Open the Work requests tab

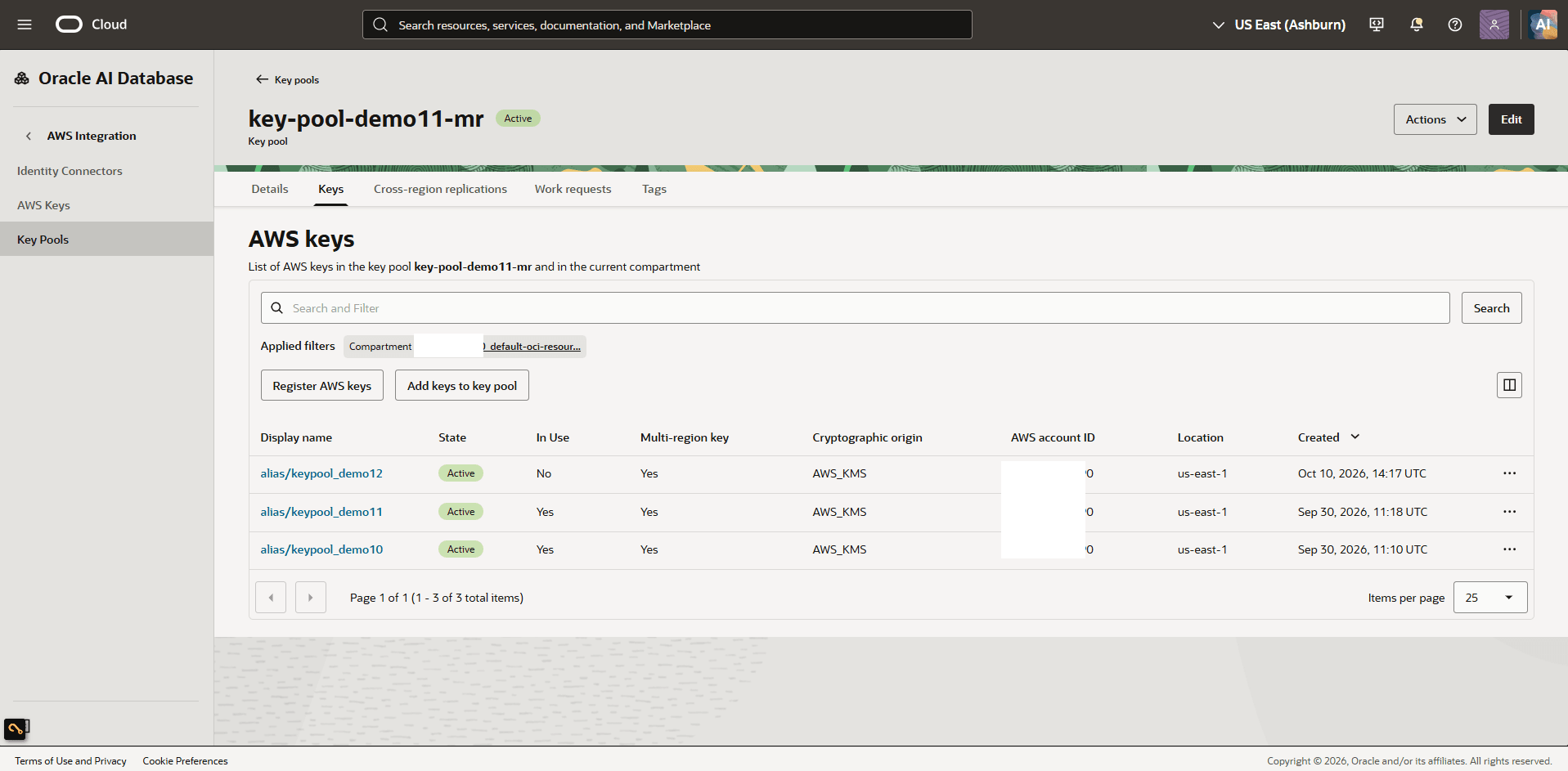[x=573, y=189]
